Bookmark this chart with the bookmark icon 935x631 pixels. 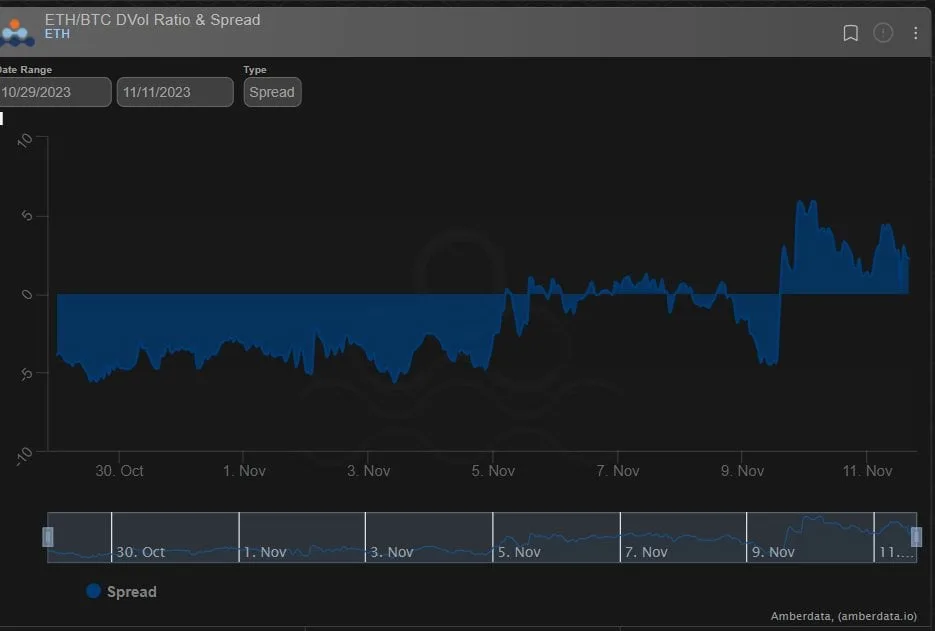pos(850,33)
